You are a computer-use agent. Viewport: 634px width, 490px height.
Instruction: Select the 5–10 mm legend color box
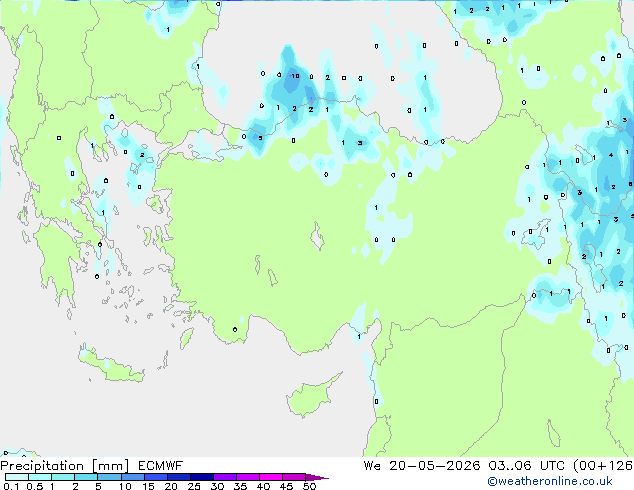pyautogui.click(x=109, y=477)
